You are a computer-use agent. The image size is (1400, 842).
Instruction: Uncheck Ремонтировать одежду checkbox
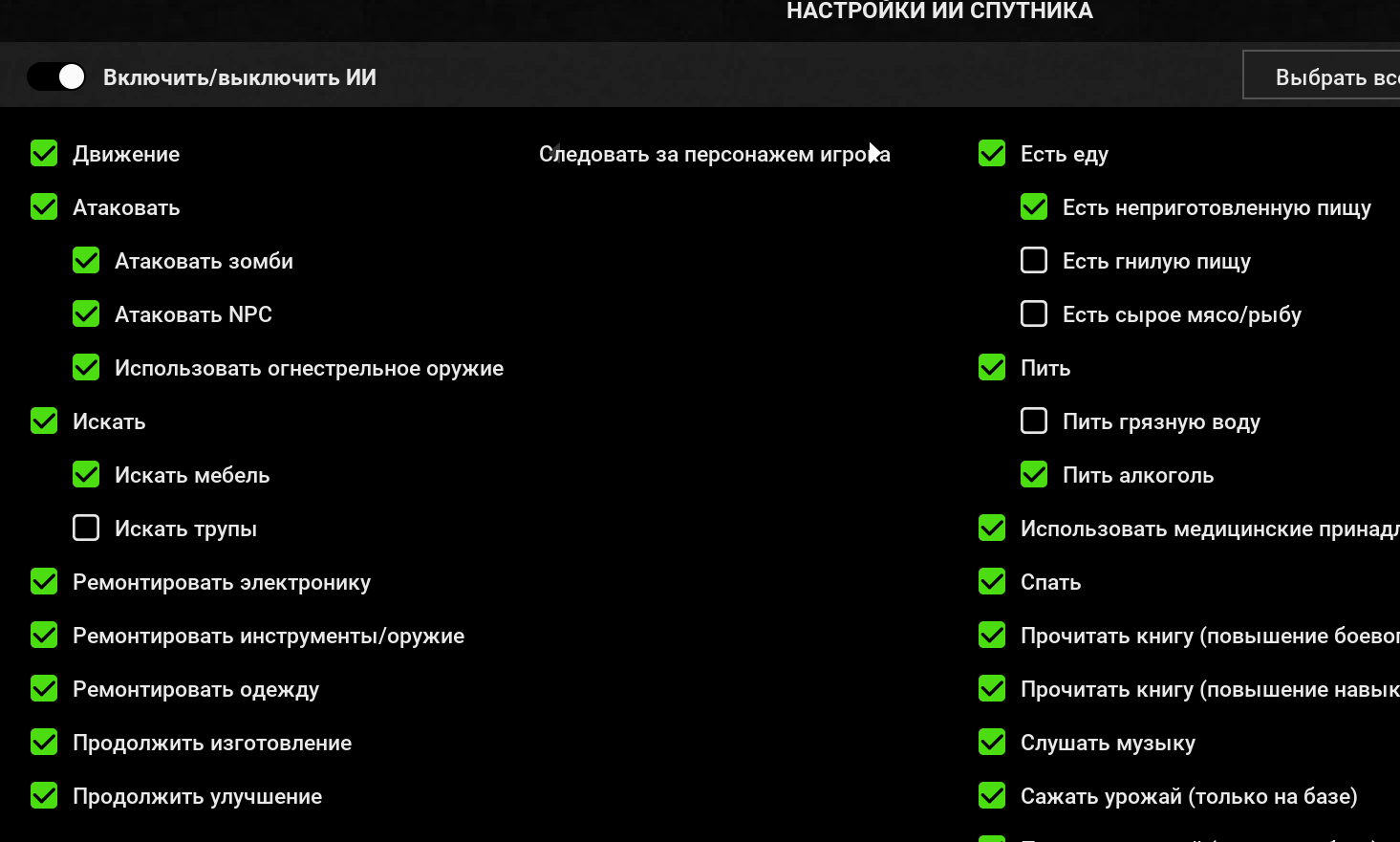[44, 689]
